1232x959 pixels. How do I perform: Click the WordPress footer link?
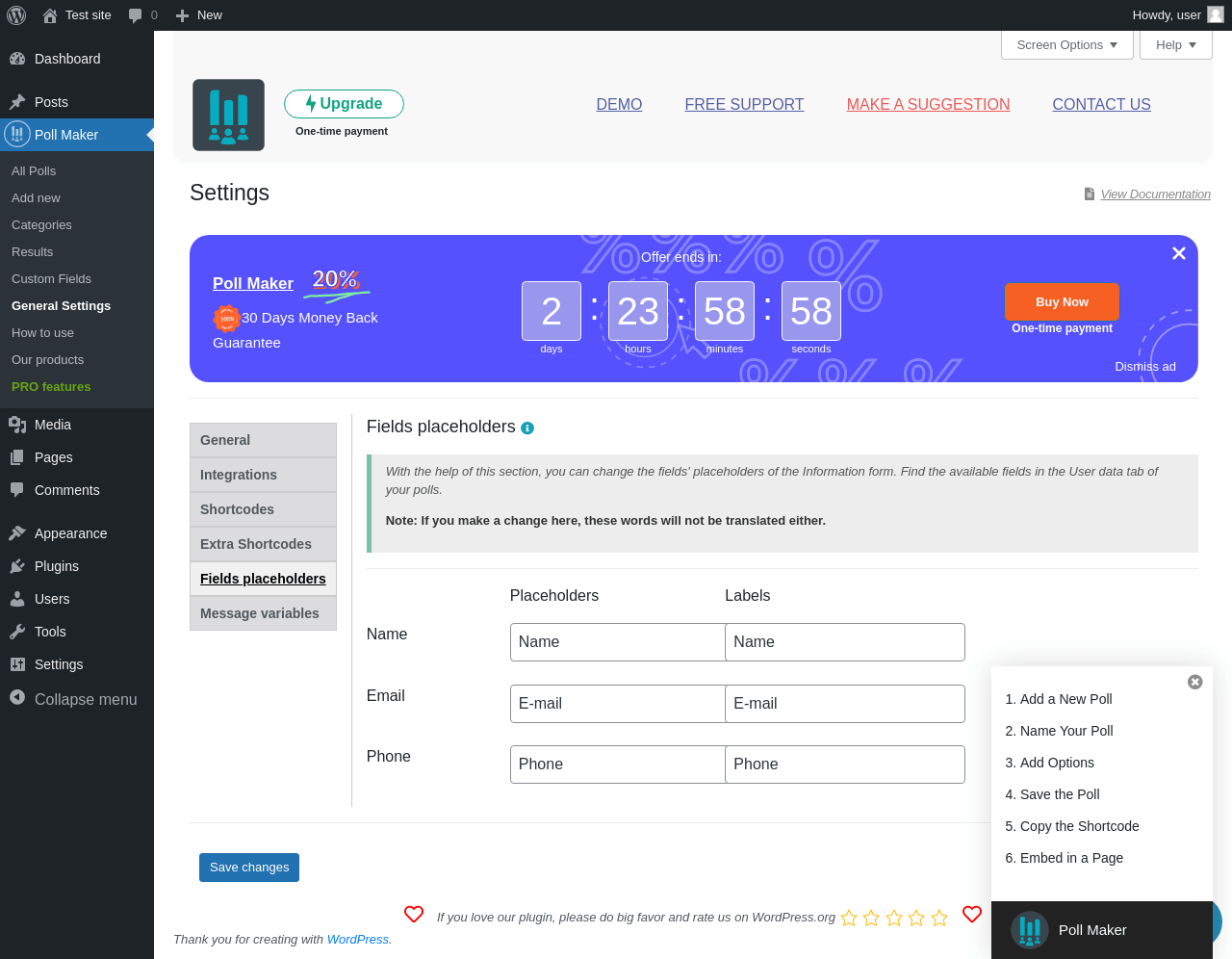pos(357,939)
